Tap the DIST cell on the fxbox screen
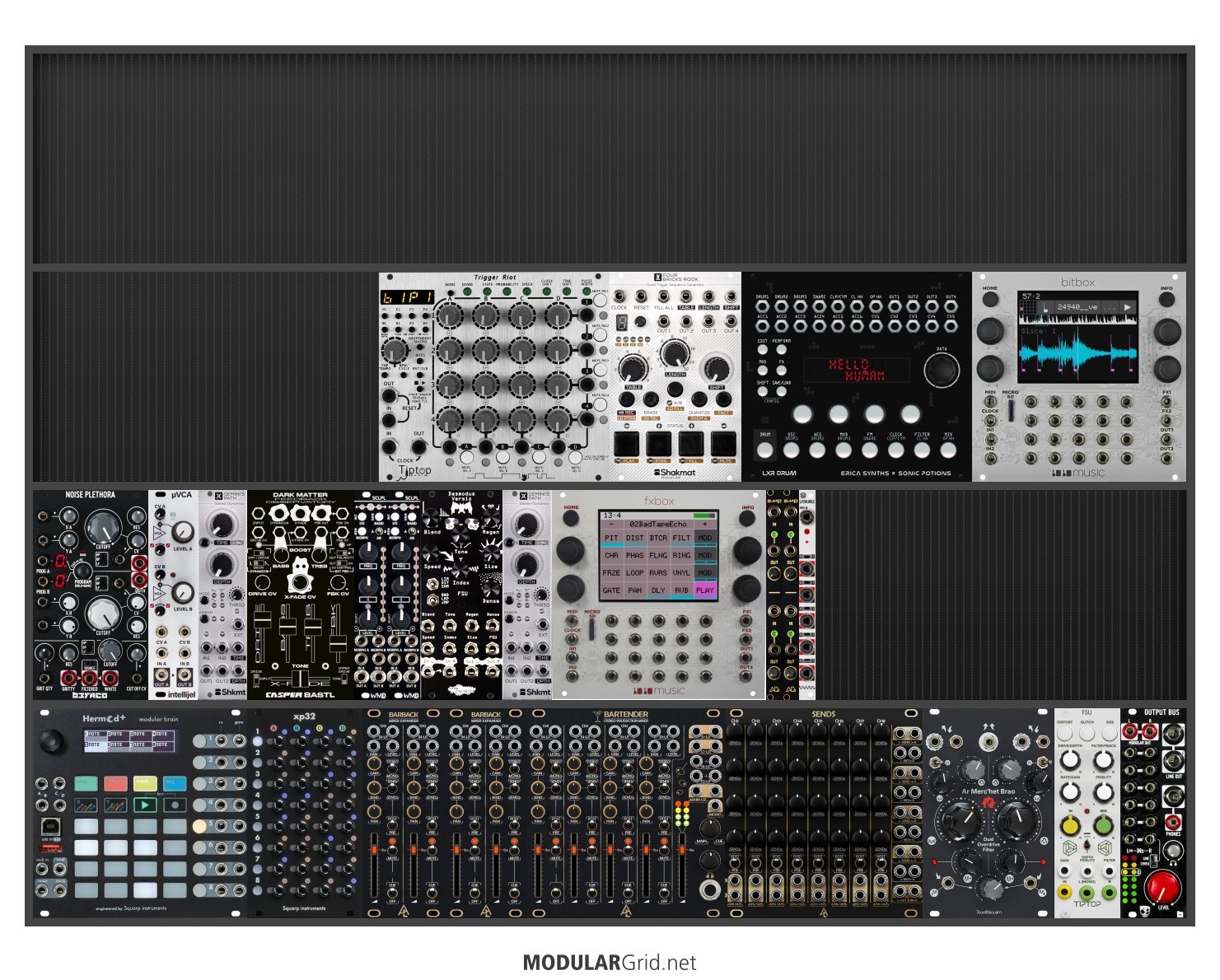 tap(634, 538)
